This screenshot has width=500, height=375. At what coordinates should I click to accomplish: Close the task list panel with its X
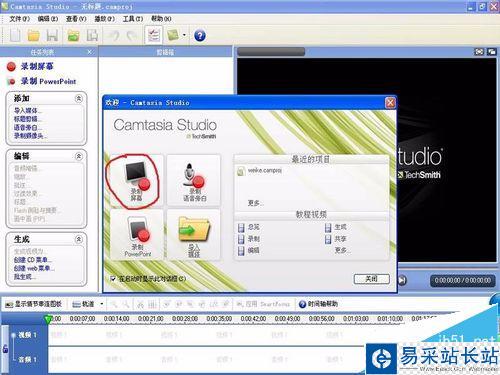pos(89,52)
